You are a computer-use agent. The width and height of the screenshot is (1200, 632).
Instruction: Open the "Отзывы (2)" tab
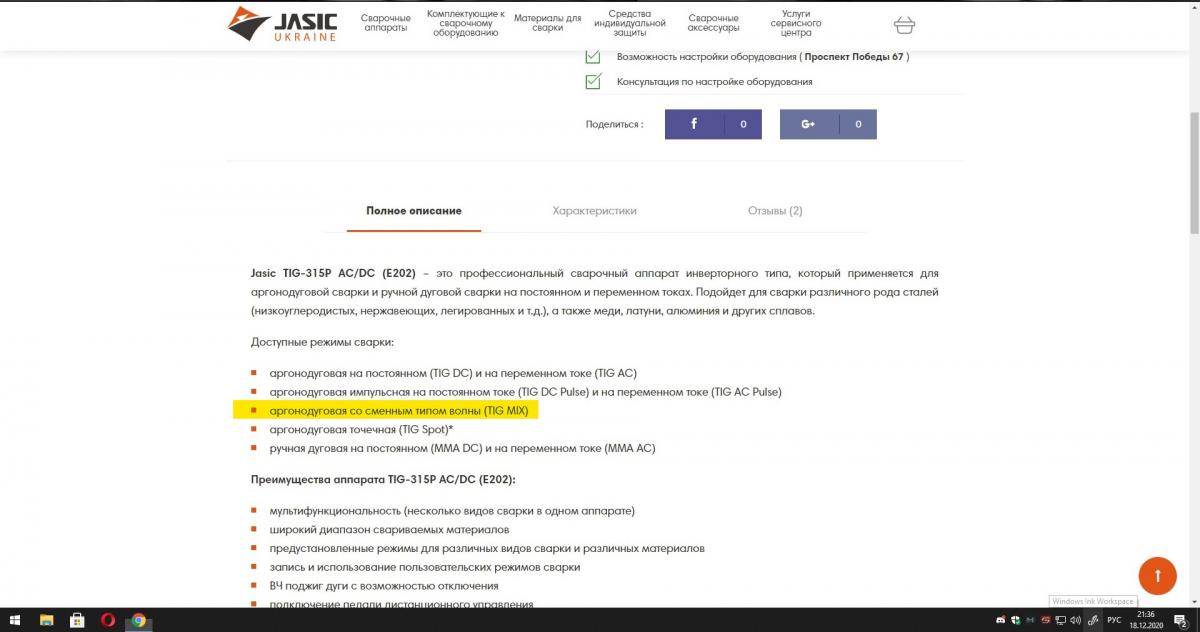(x=775, y=211)
